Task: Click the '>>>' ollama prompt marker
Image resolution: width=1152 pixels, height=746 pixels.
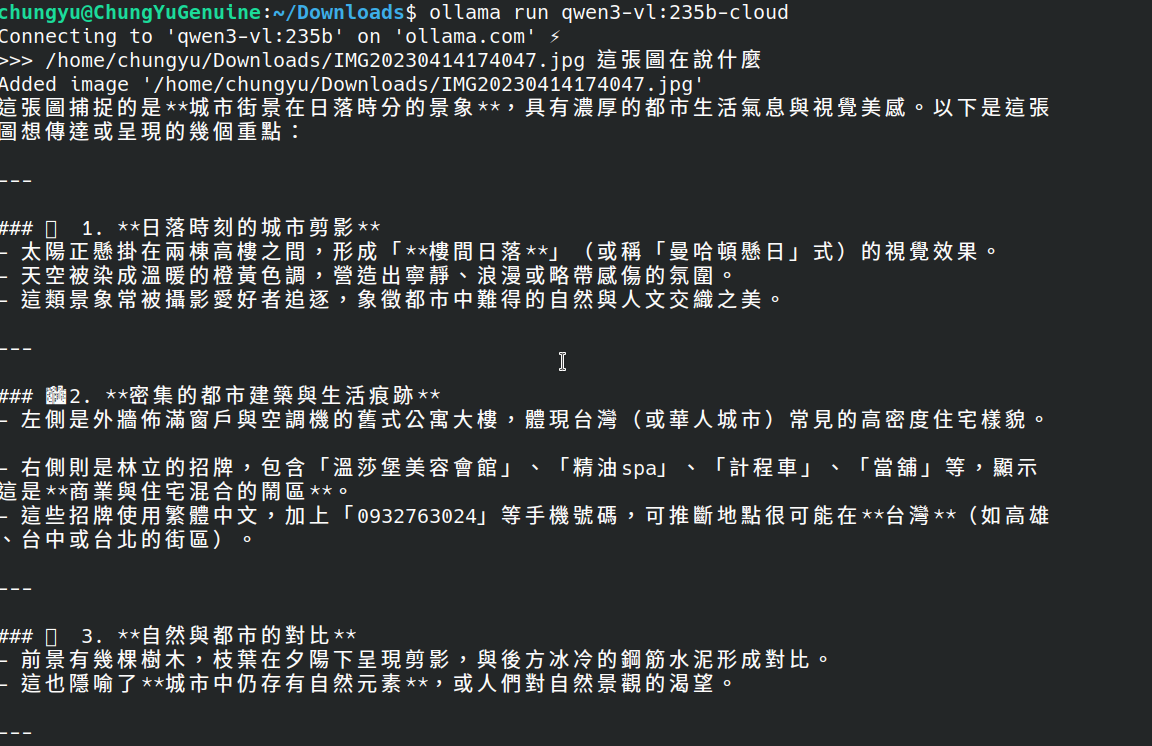Action: click(17, 60)
